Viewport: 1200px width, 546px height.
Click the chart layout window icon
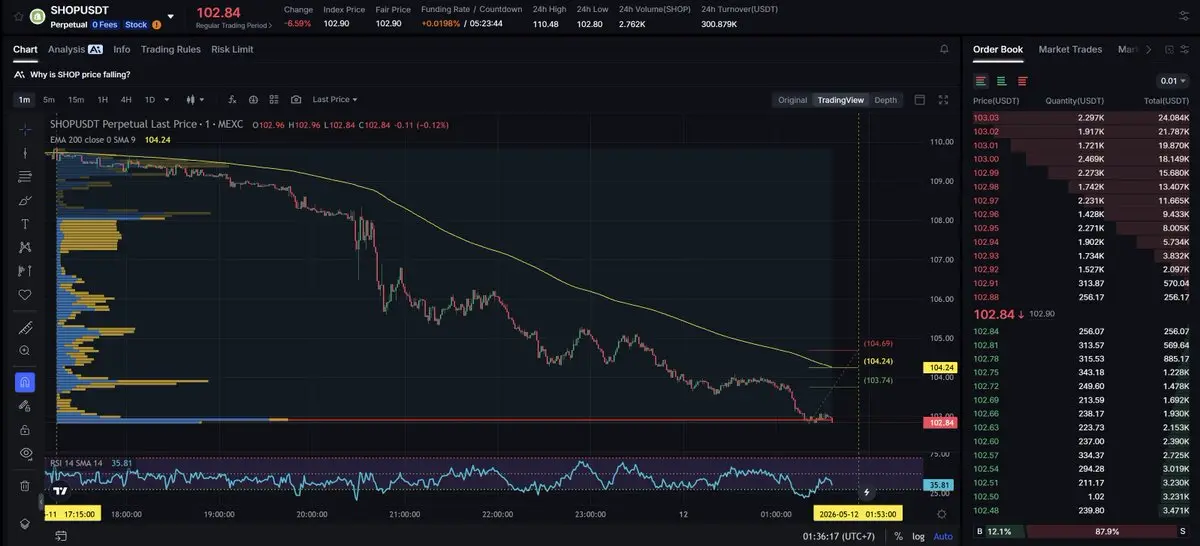(x=920, y=100)
